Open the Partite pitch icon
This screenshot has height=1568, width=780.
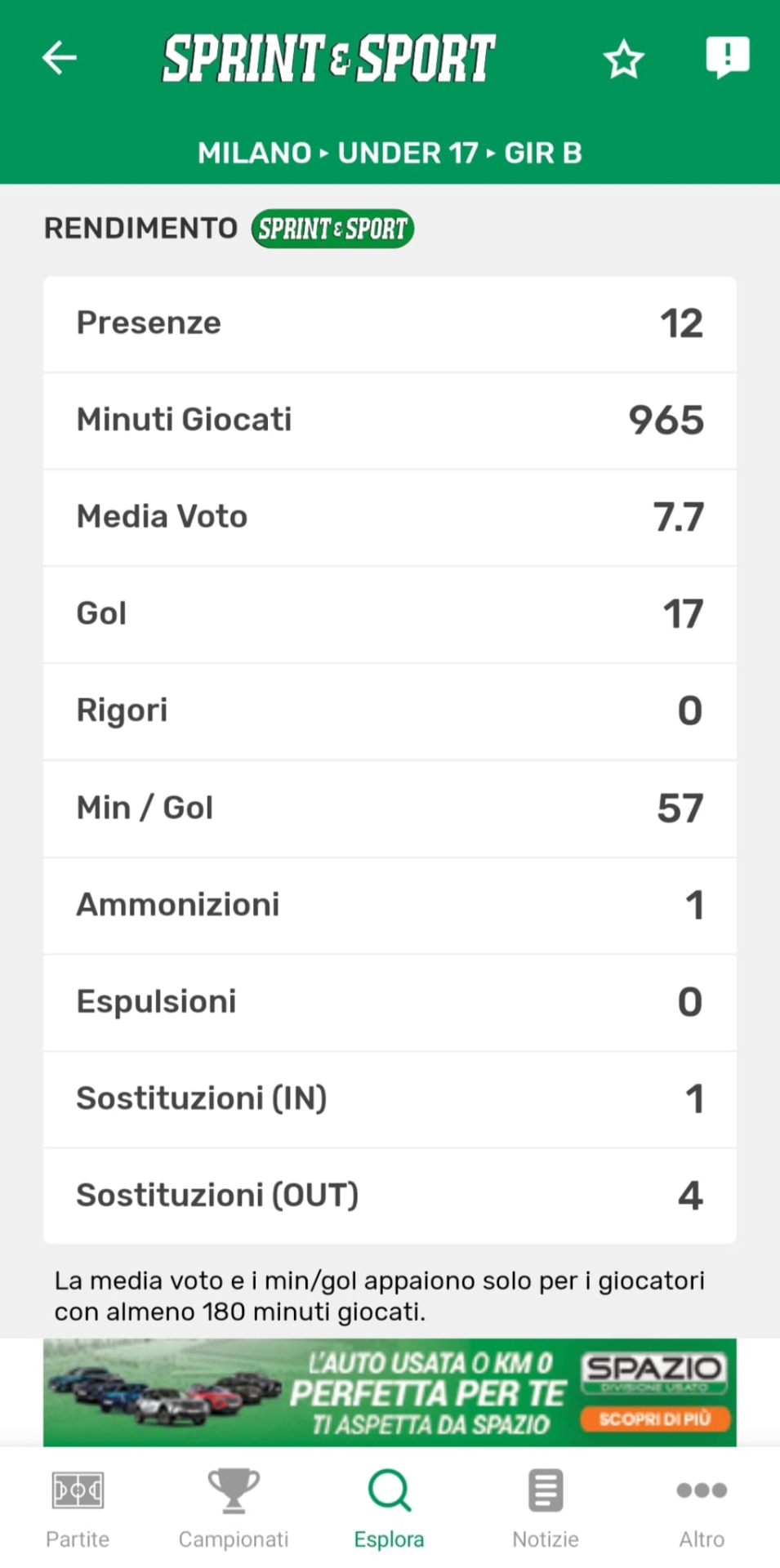point(78,1490)
